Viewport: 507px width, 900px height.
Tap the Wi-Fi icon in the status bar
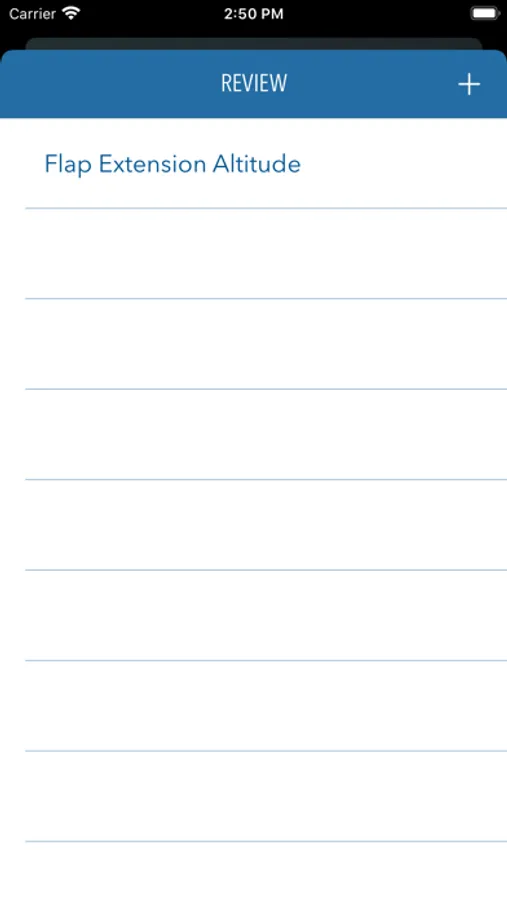point(71,13)
